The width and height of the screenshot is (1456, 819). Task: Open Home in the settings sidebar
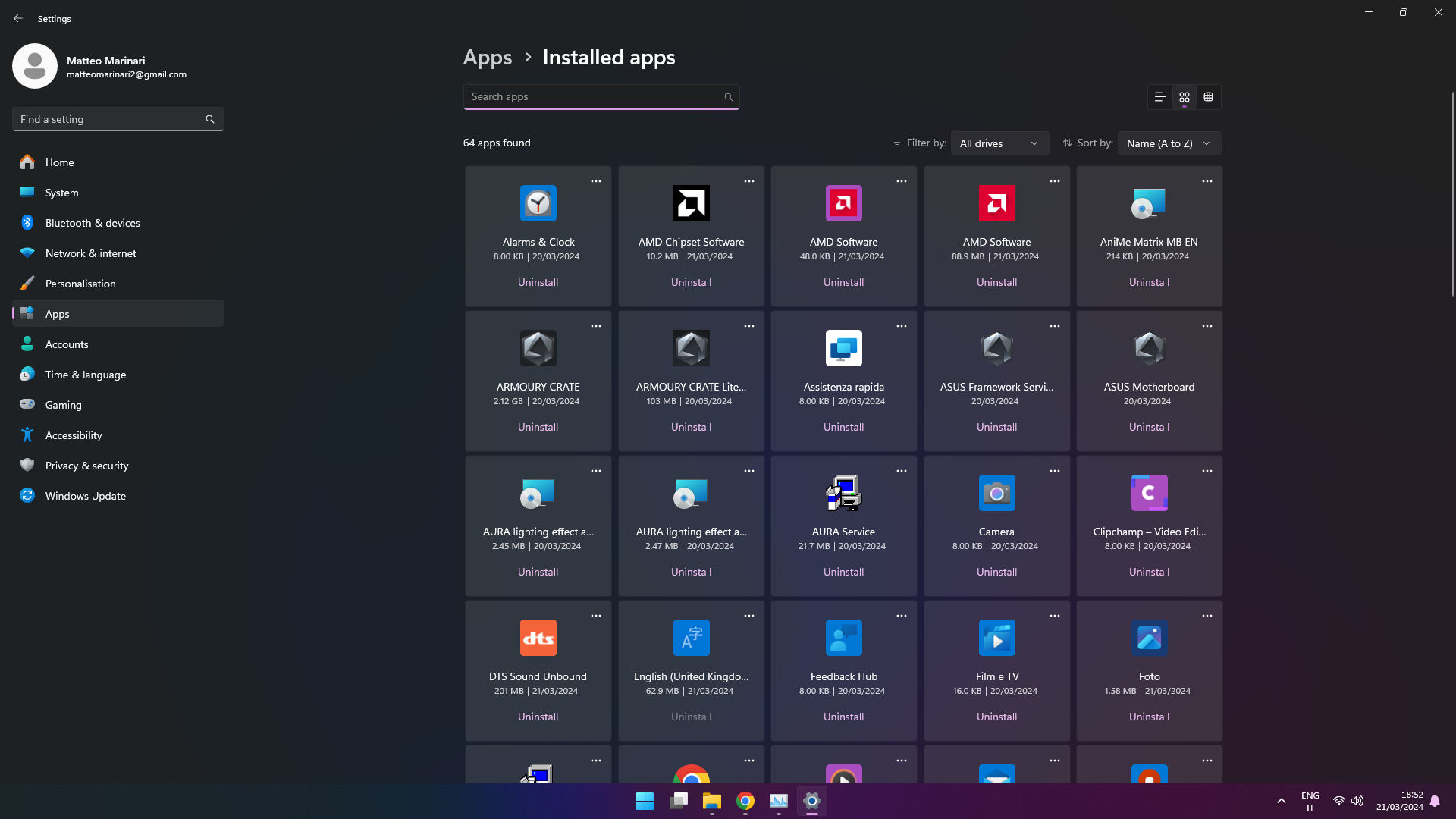[x=118, y=162]
